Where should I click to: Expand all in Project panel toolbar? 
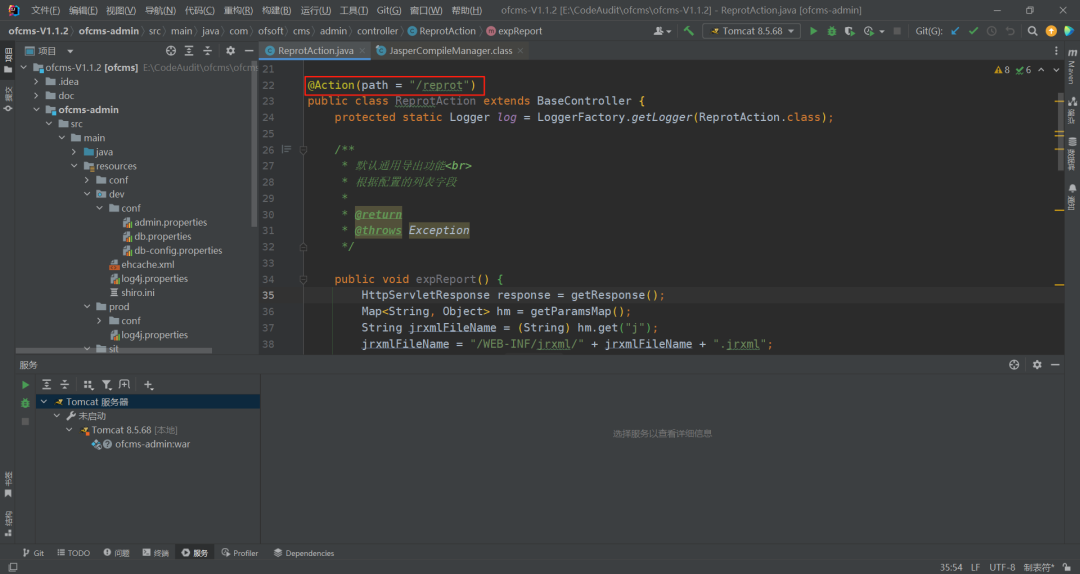point(189,51)
